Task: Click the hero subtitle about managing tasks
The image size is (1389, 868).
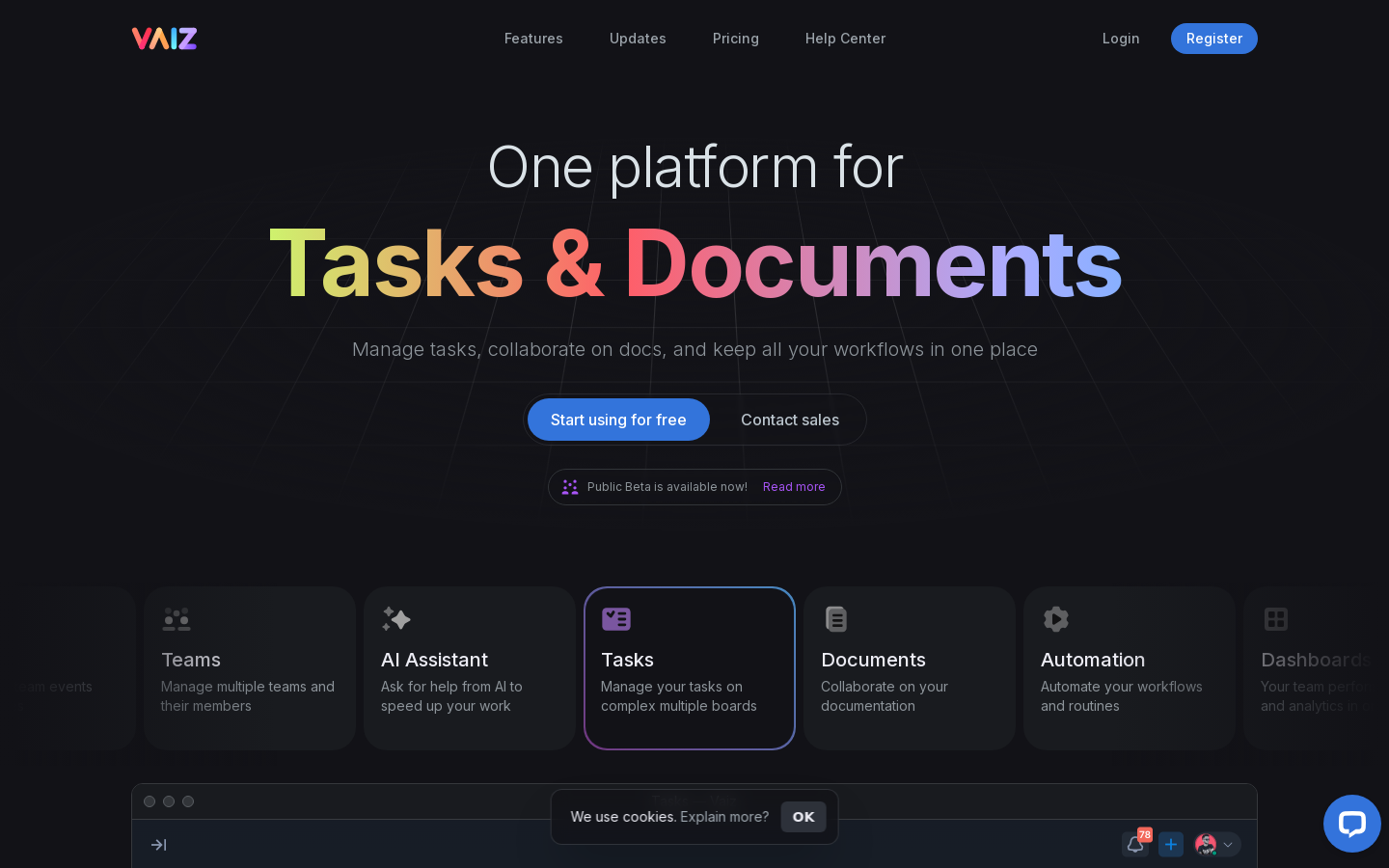Action: pyautogui.click(x=694, y=350)
